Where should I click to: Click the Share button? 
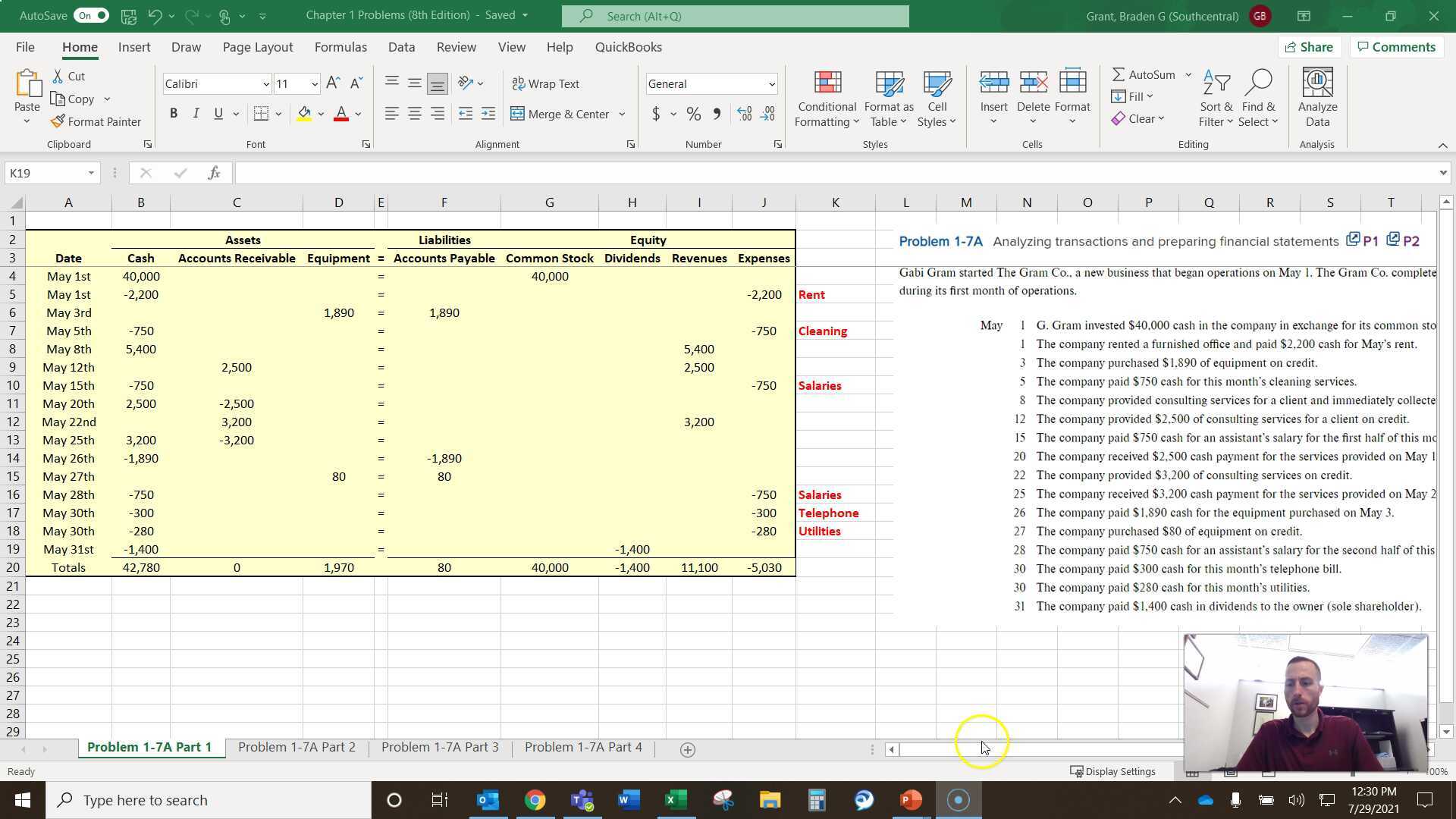(x=1309, y=47)
